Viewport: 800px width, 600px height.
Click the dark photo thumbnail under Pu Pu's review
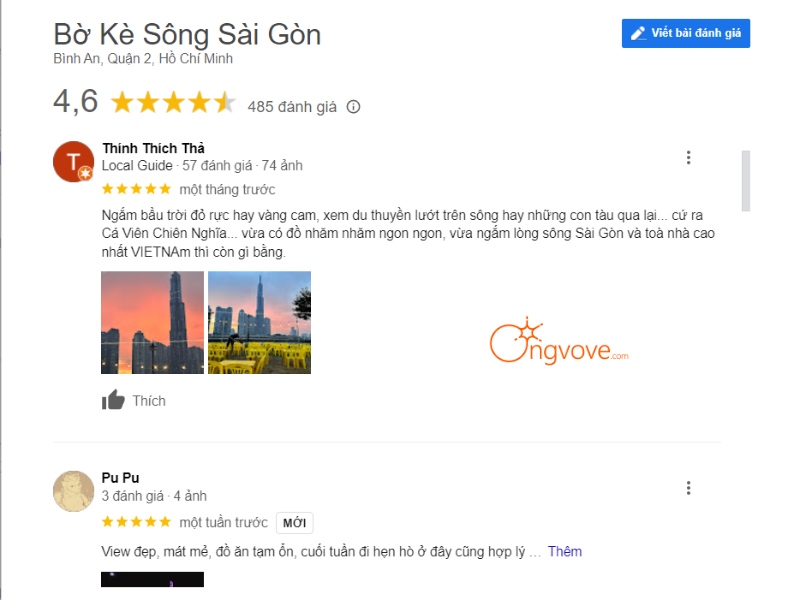[152, 580]
